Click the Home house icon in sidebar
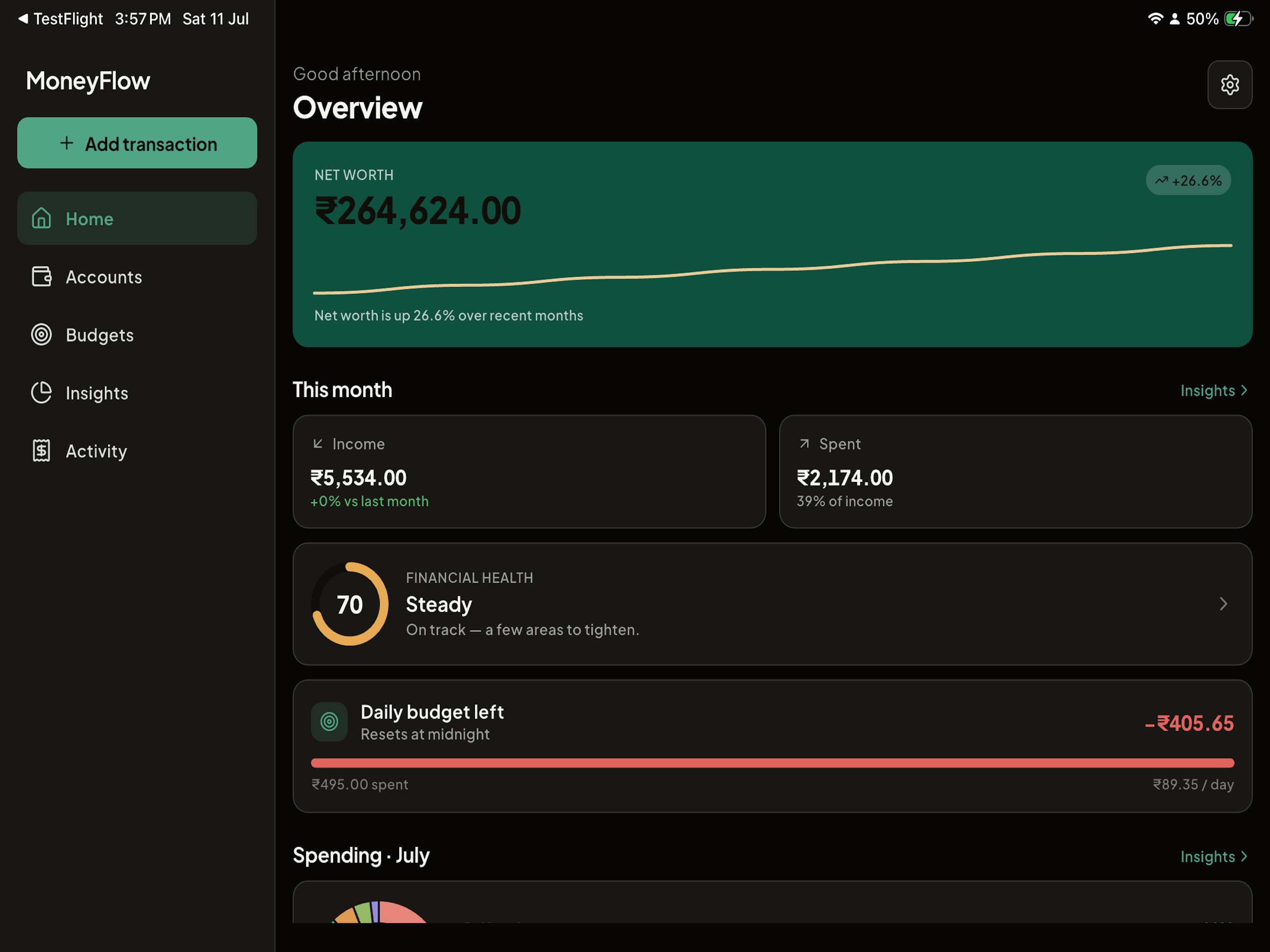 [x=42, y=218]
